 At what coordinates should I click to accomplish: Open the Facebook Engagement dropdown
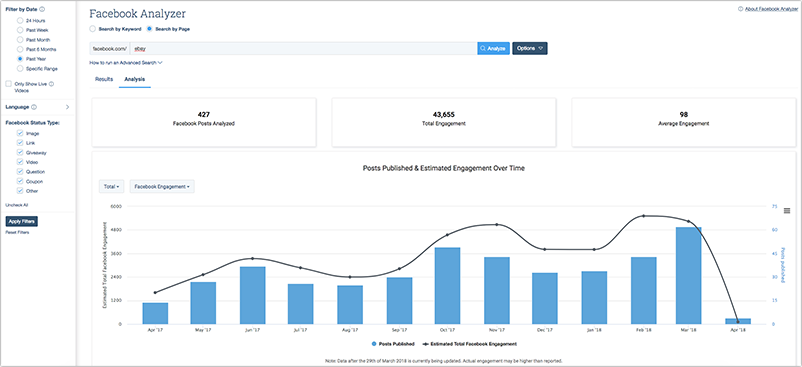point(162,187)
